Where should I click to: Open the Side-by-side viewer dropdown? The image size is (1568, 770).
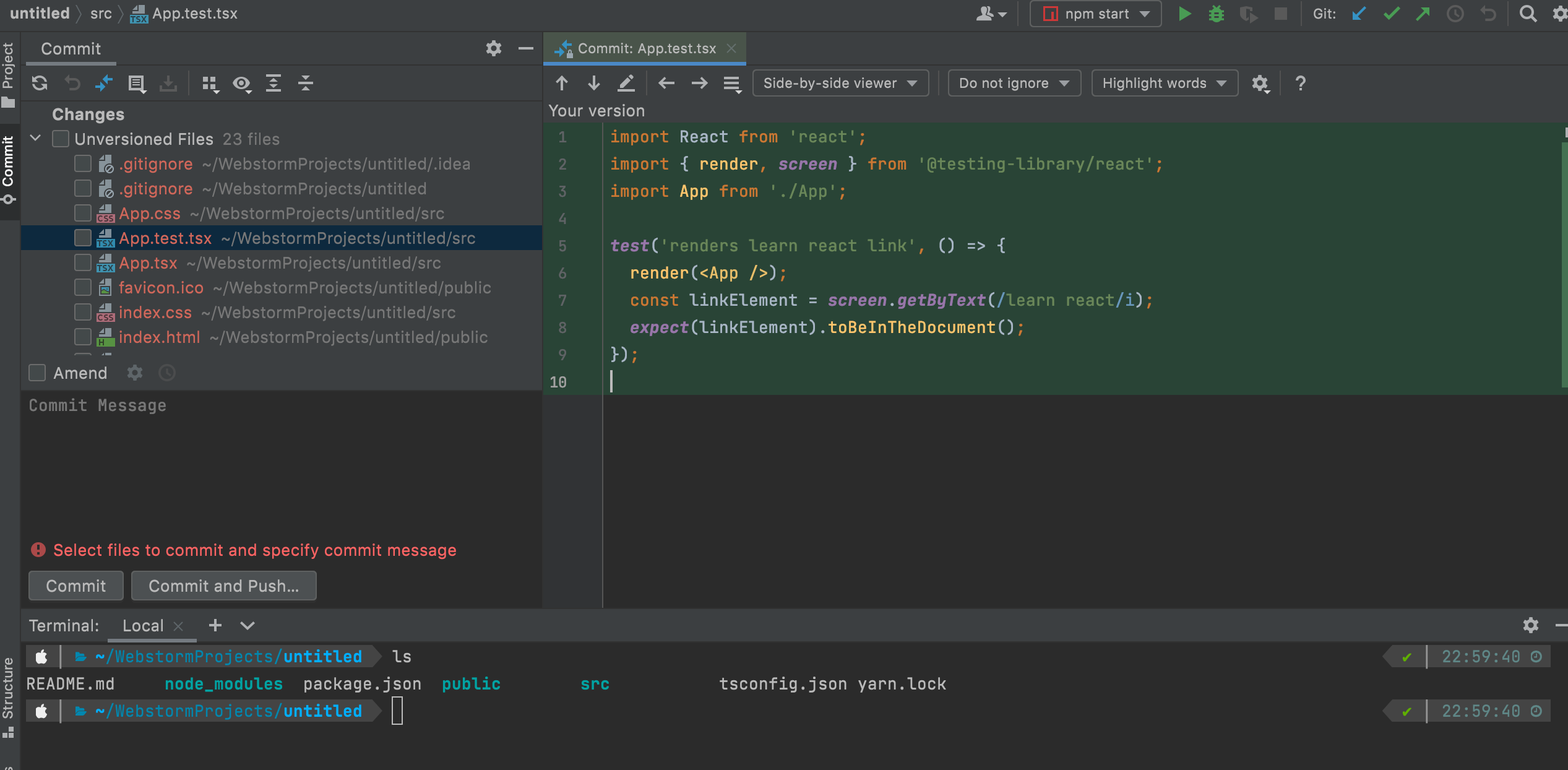tap(840, 83)
